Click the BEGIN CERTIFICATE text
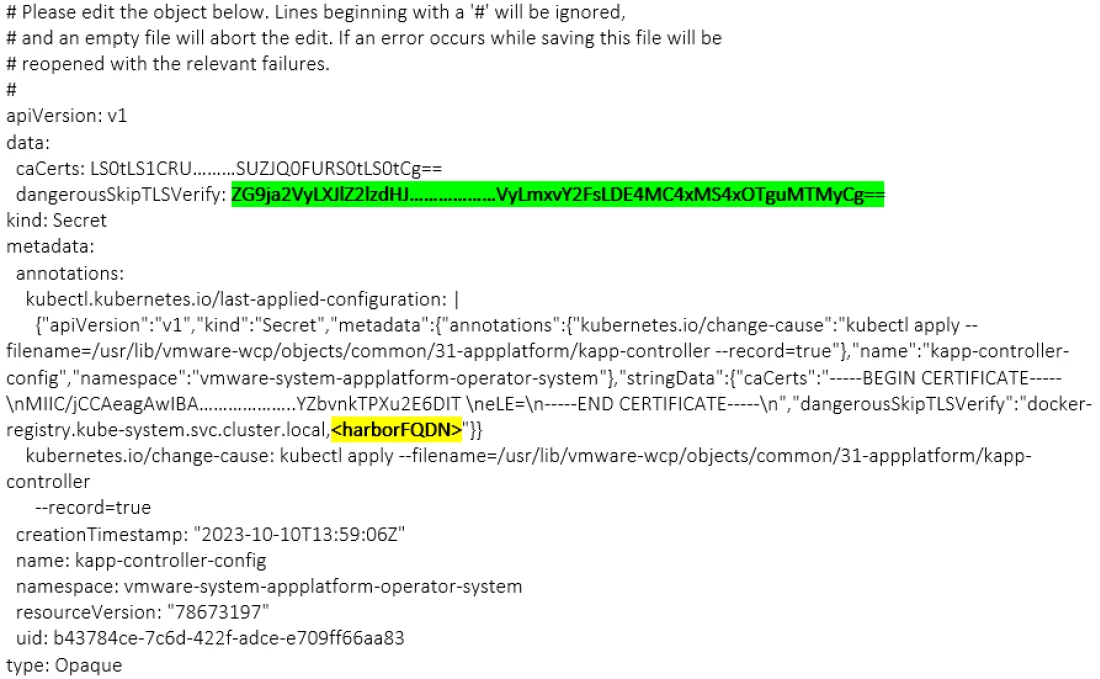The height and width of the screenshot is (679, 1100). coord(946,378)
